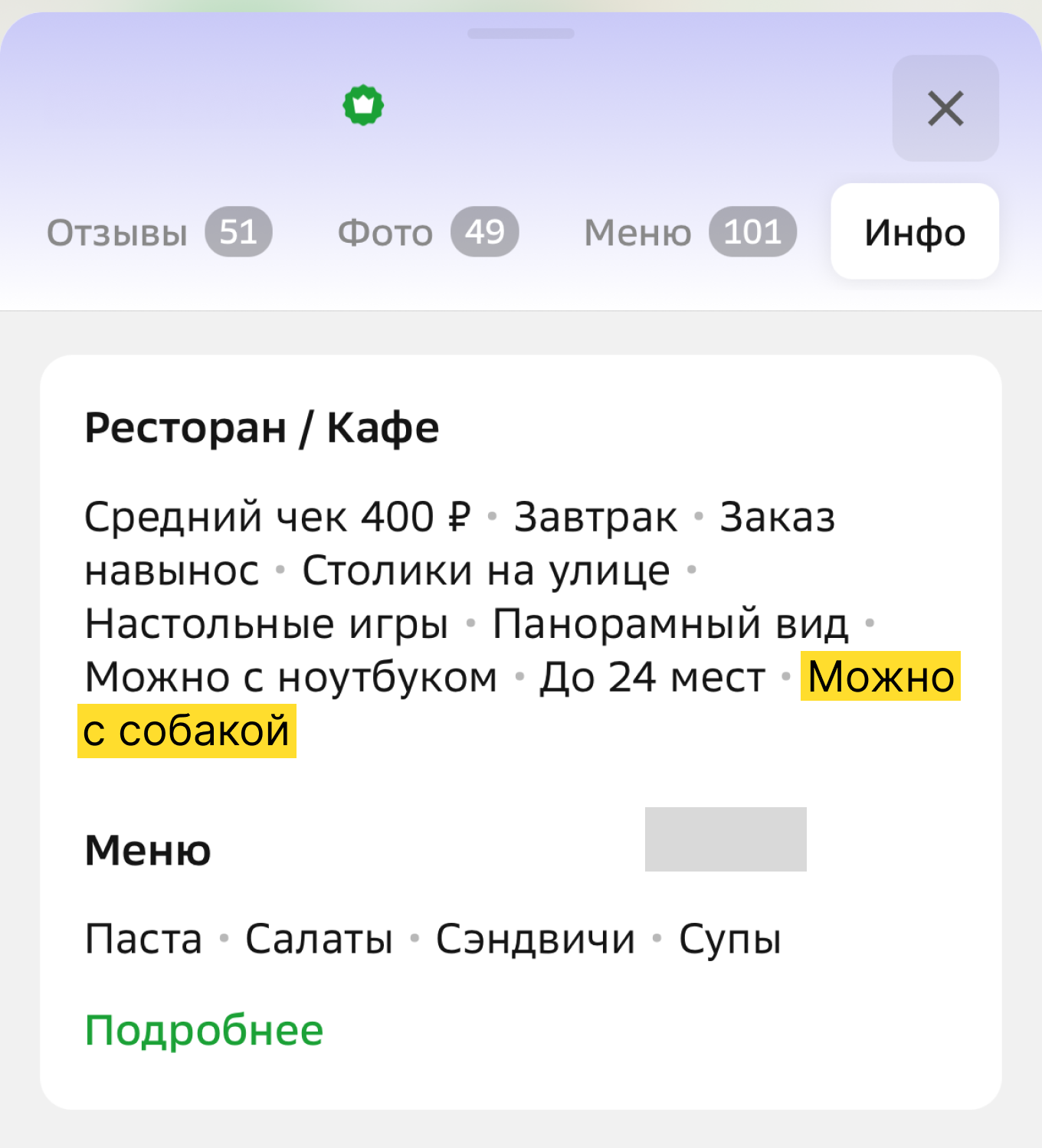1042x1148 pixels.
Task: Click the green verified badge icon
Action: (x=365, y=104)
